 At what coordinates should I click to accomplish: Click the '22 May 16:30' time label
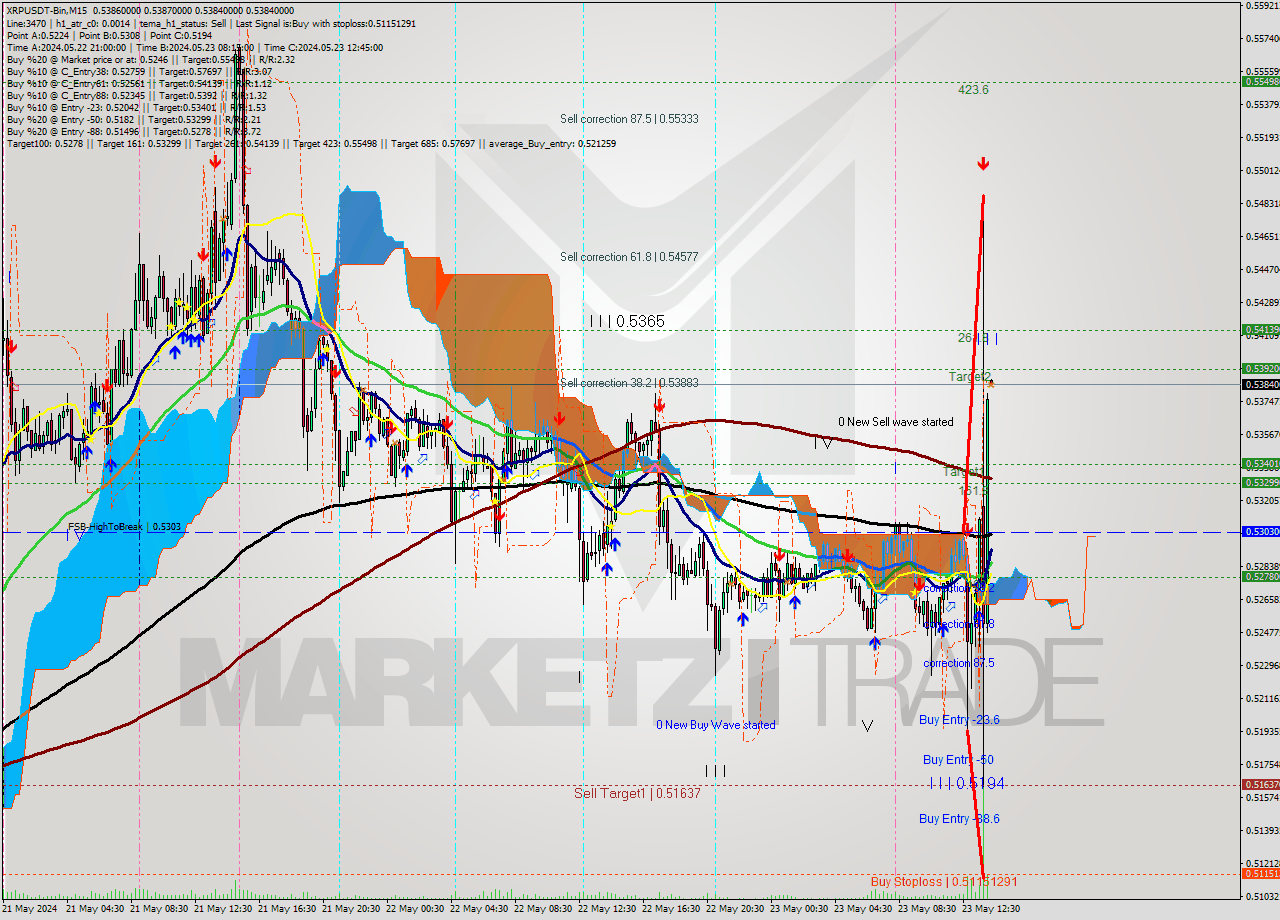coord(670,909)
